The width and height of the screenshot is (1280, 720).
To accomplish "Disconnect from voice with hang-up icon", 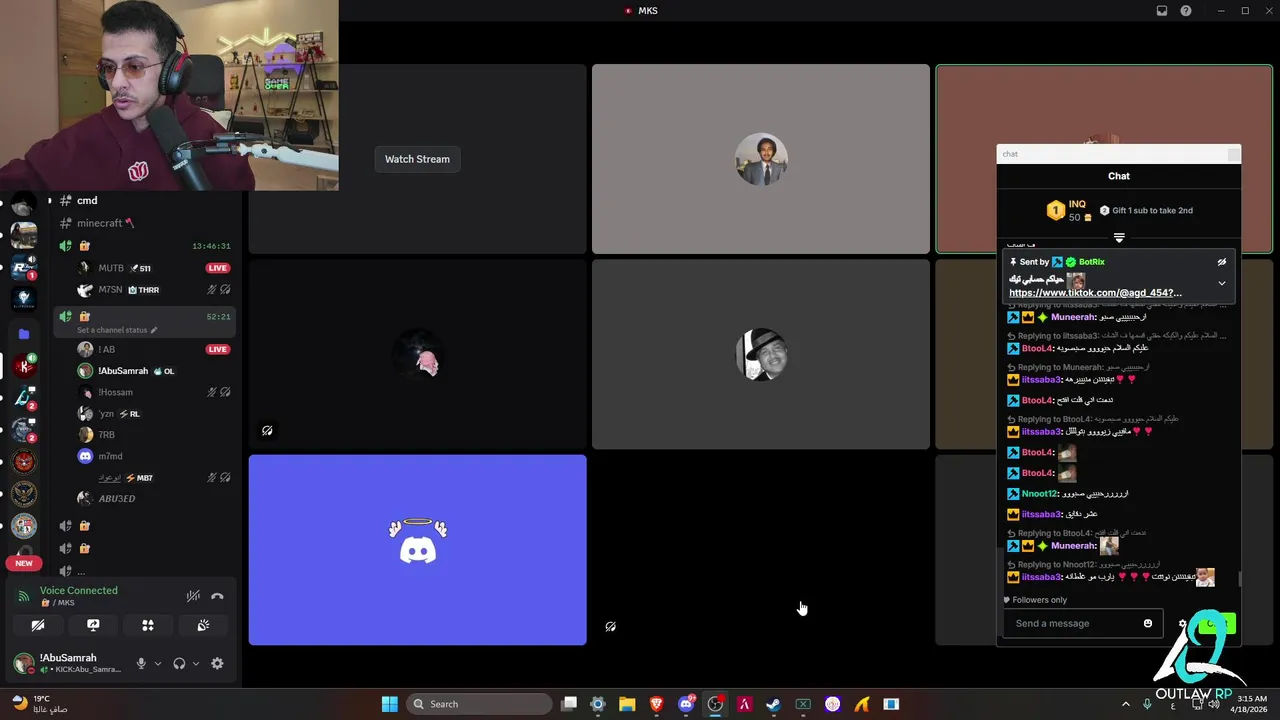I will click(x=217, y=596).
